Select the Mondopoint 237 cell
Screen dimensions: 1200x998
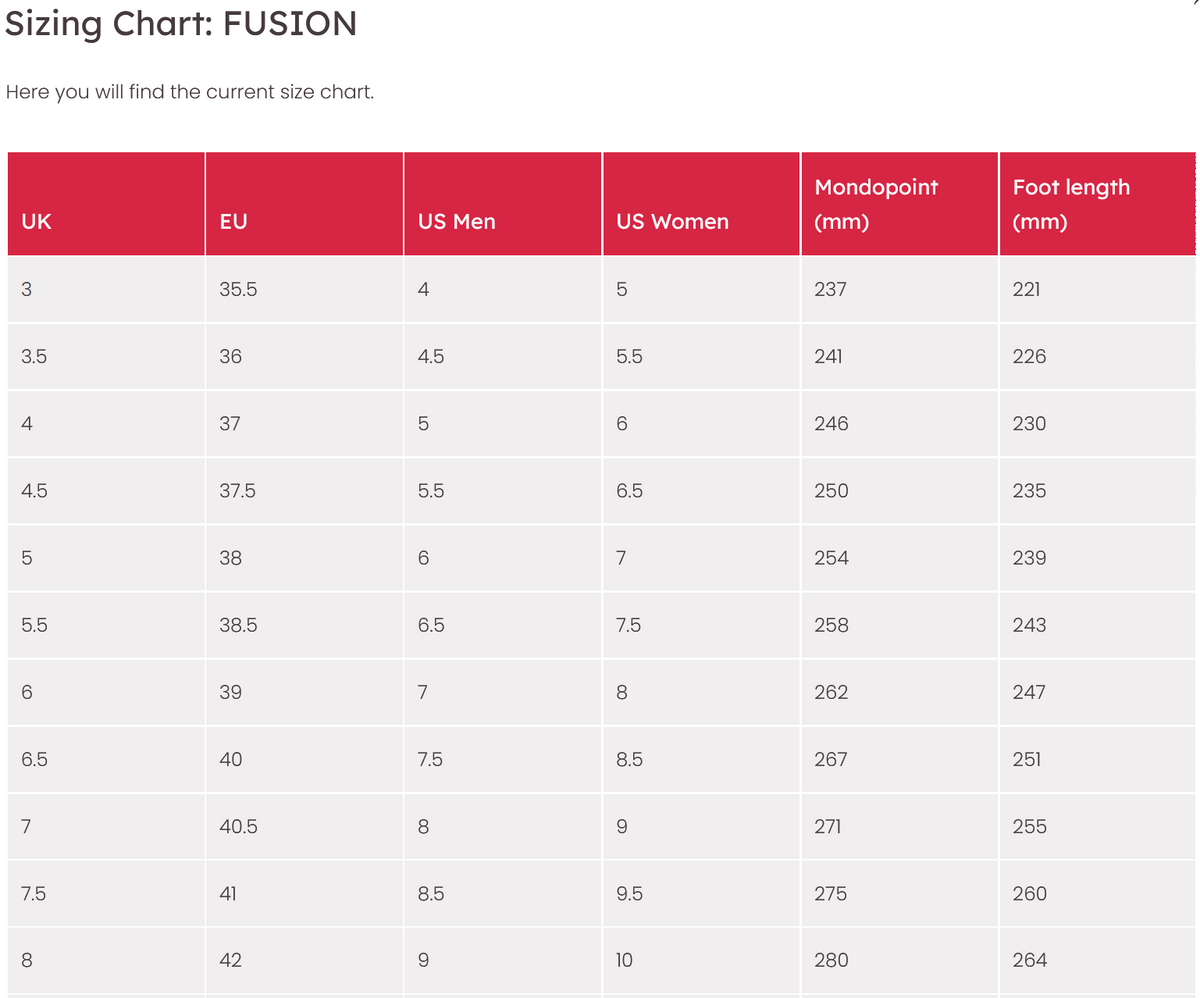click(x=900, y=289)
